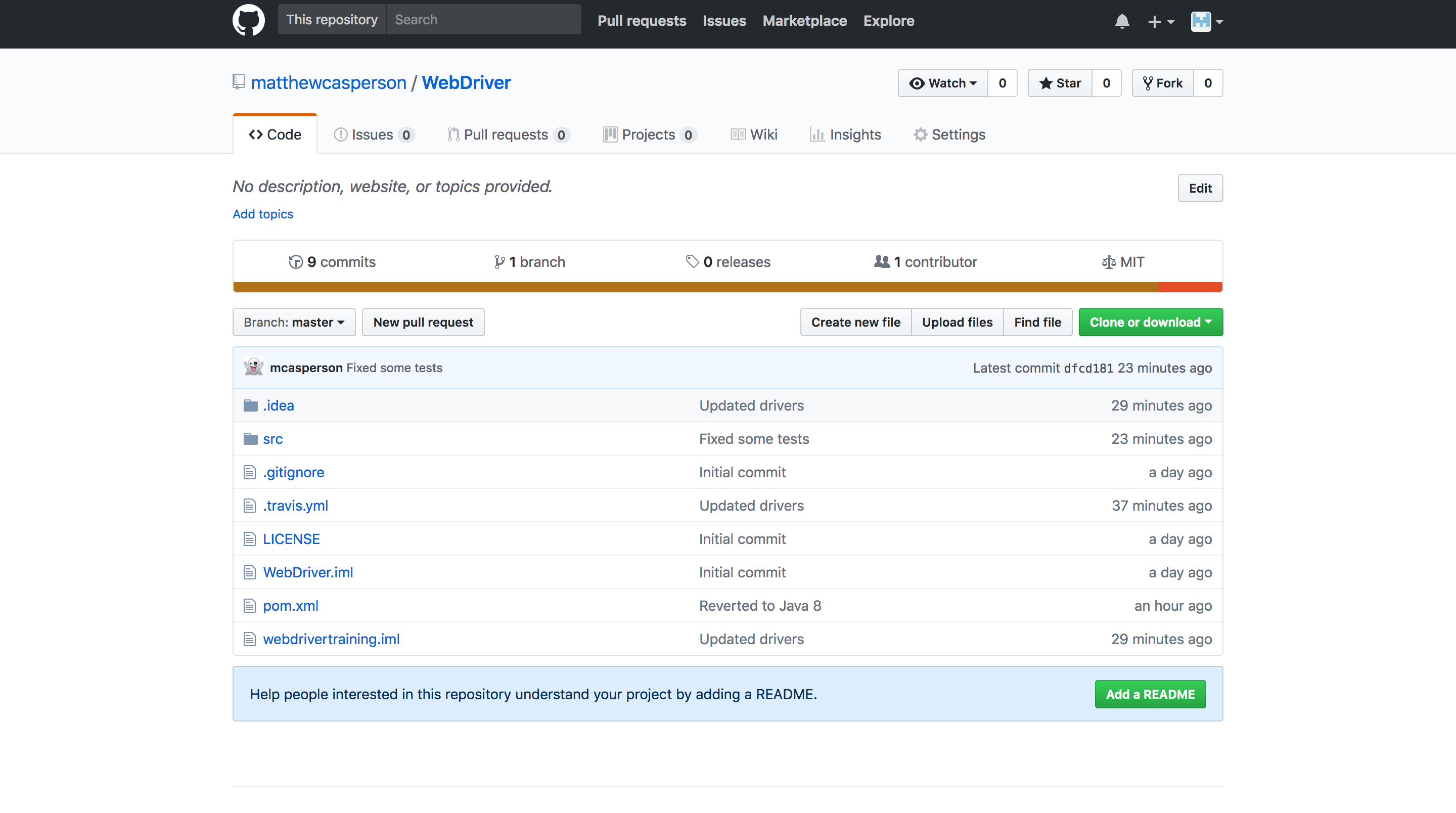Click the MIT license scale icon

pyautogui.click(x=1108, y=262)
